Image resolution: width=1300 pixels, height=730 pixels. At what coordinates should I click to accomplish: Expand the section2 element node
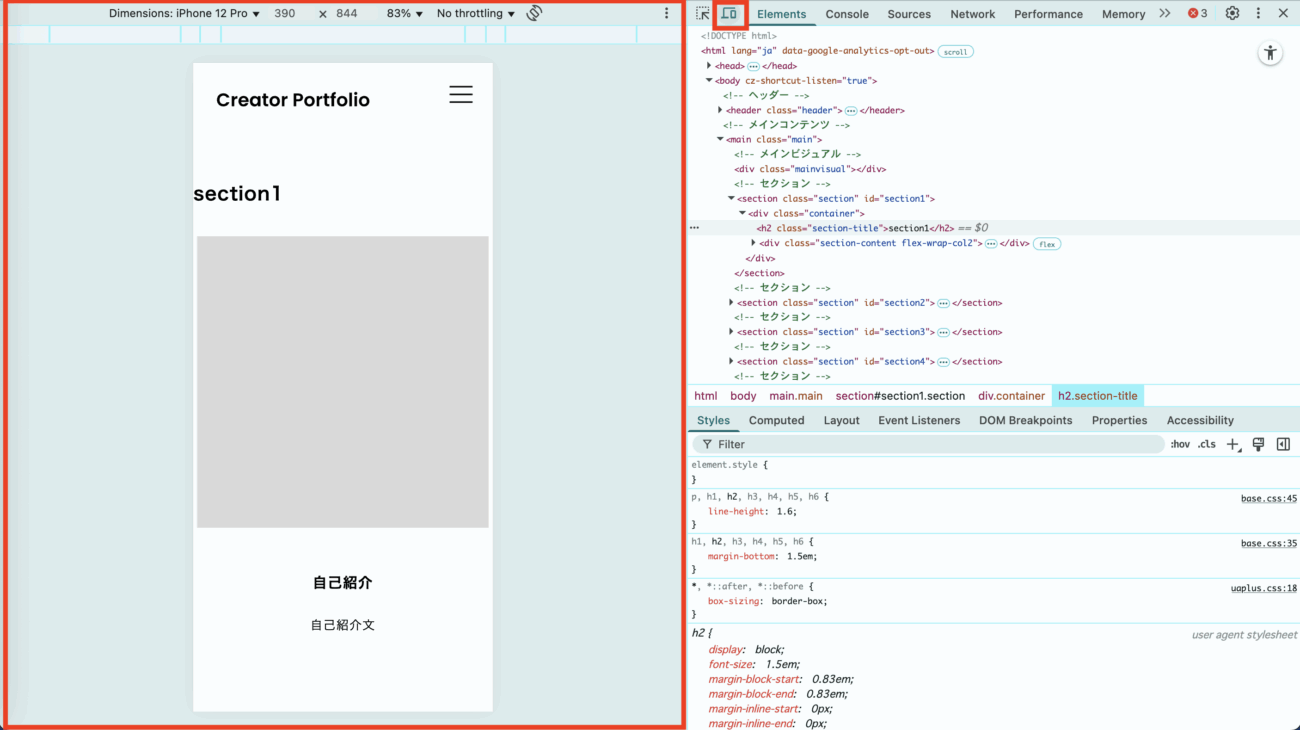click(731, 302)
